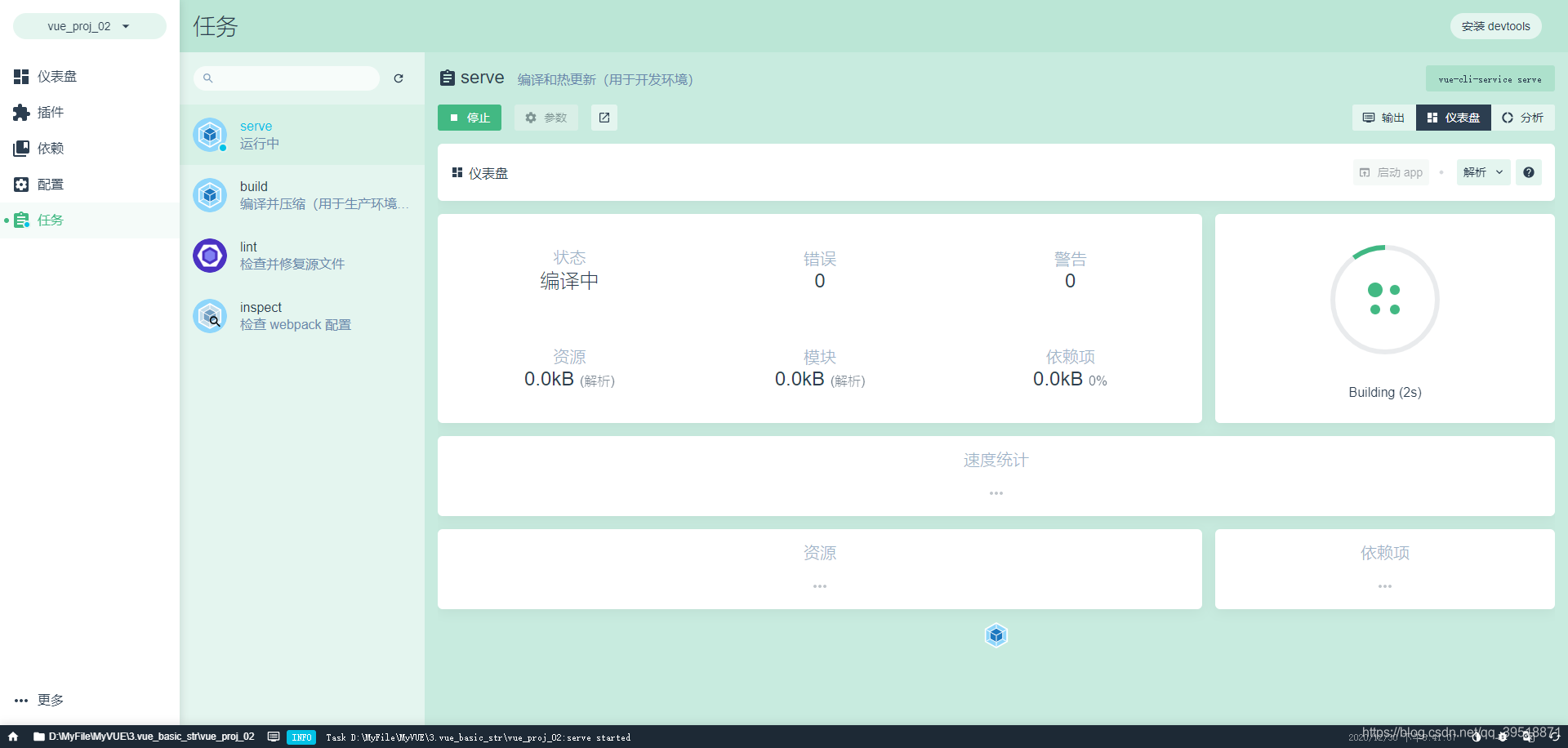
Task: Click the 安装 devtools button
Action: pos(1495,25)
